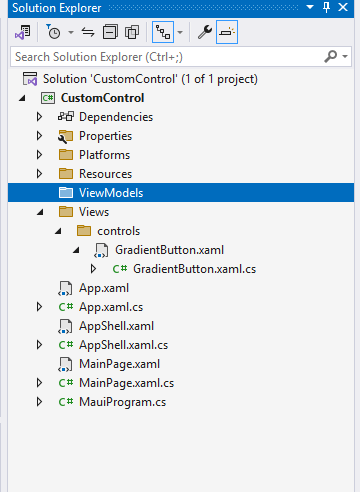Select Platforms folder label
This screenshot has height=492, width=360.
pyautogui.click(x=104, y=155)
